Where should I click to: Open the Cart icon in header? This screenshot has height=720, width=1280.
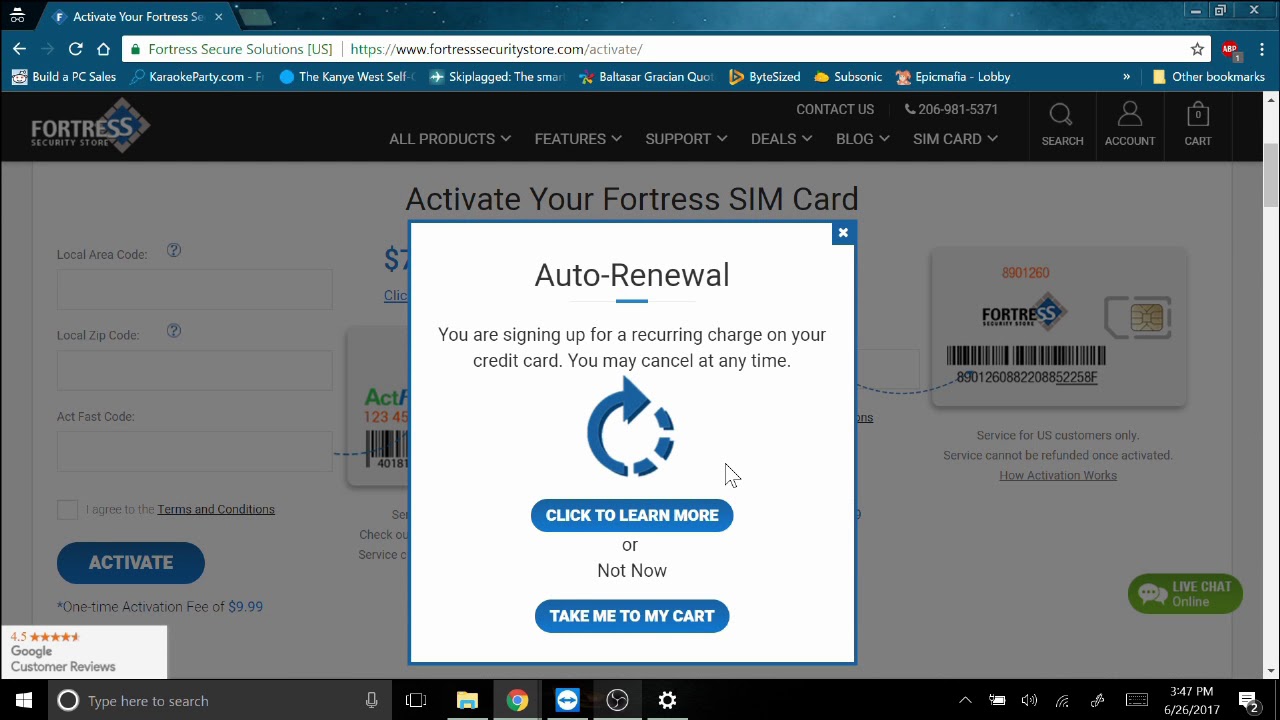coord(1198,125)
